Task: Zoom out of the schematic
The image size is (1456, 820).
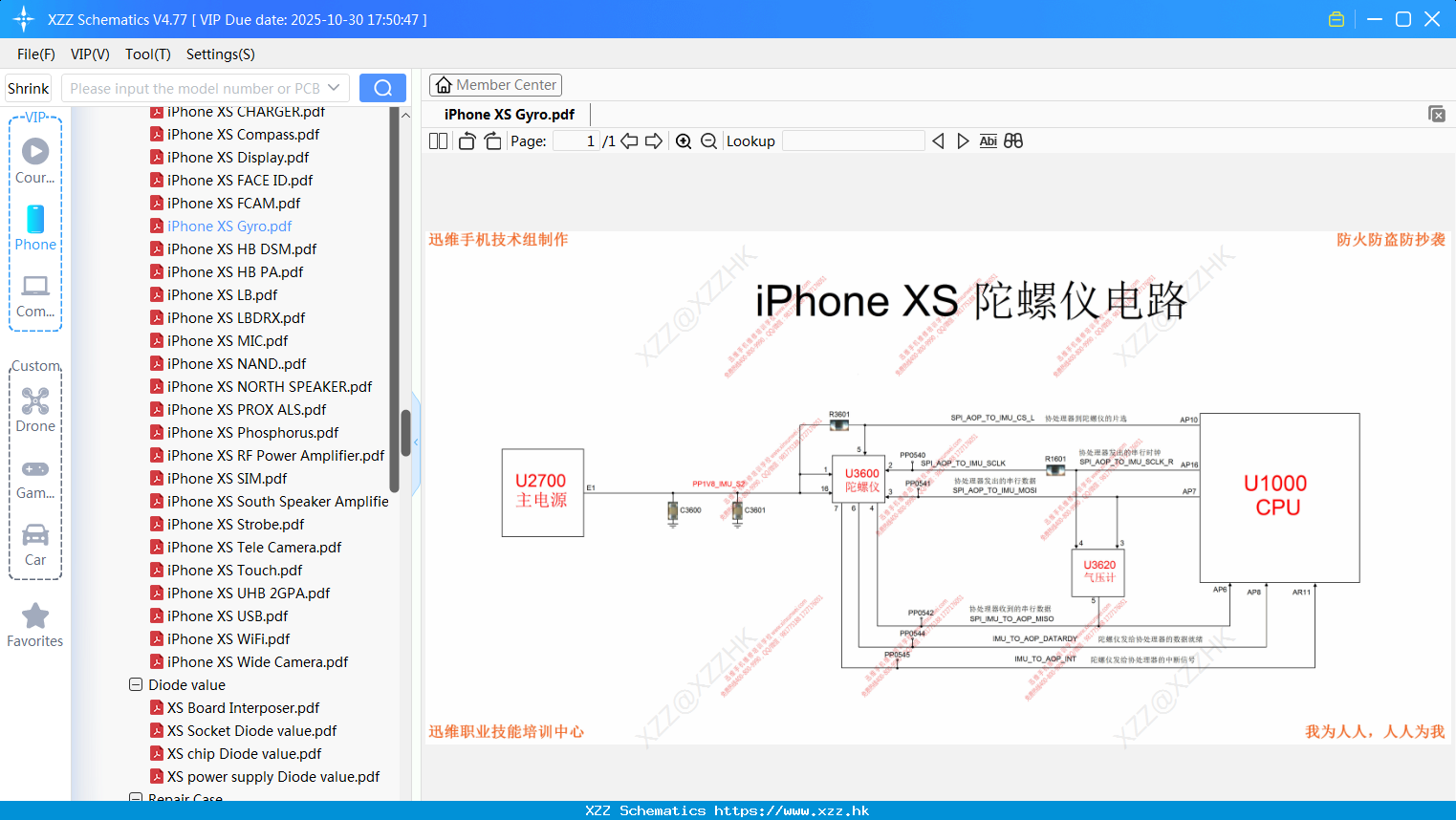Action: pyautogui.click(x=708, y=140)
